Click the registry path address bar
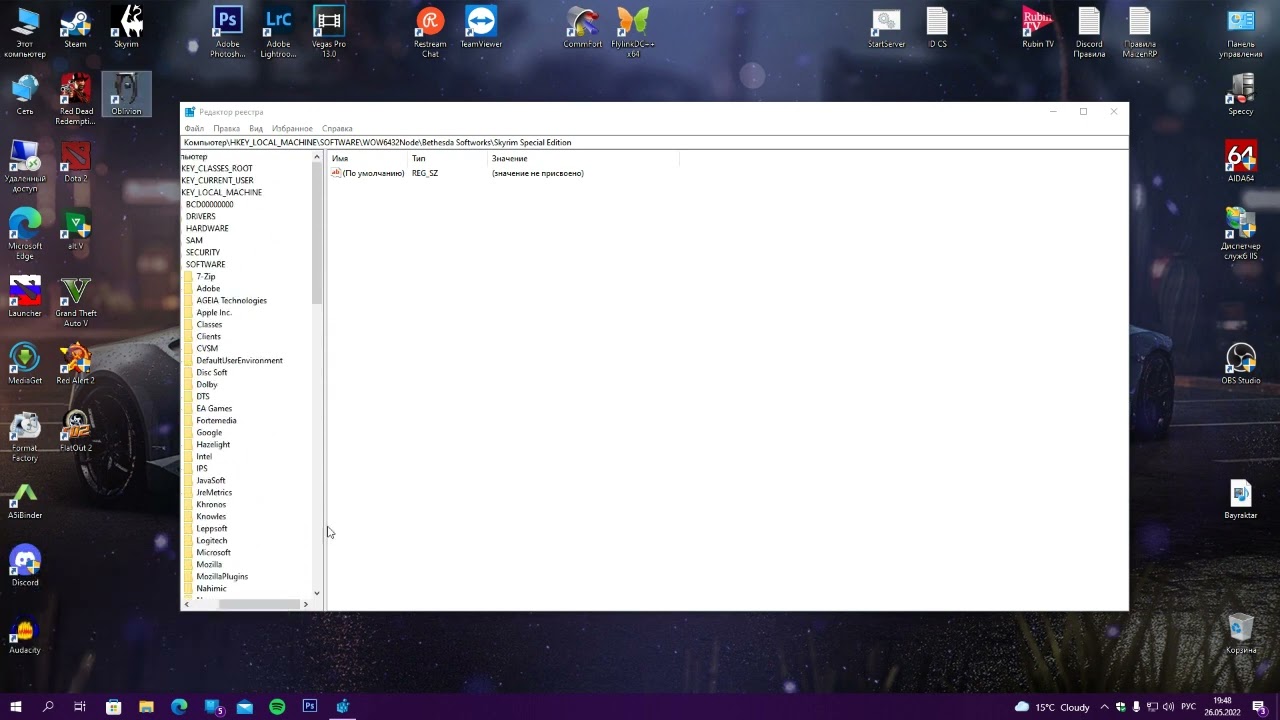The width and height of the screenshot is (1280, 720). point(654,142)
